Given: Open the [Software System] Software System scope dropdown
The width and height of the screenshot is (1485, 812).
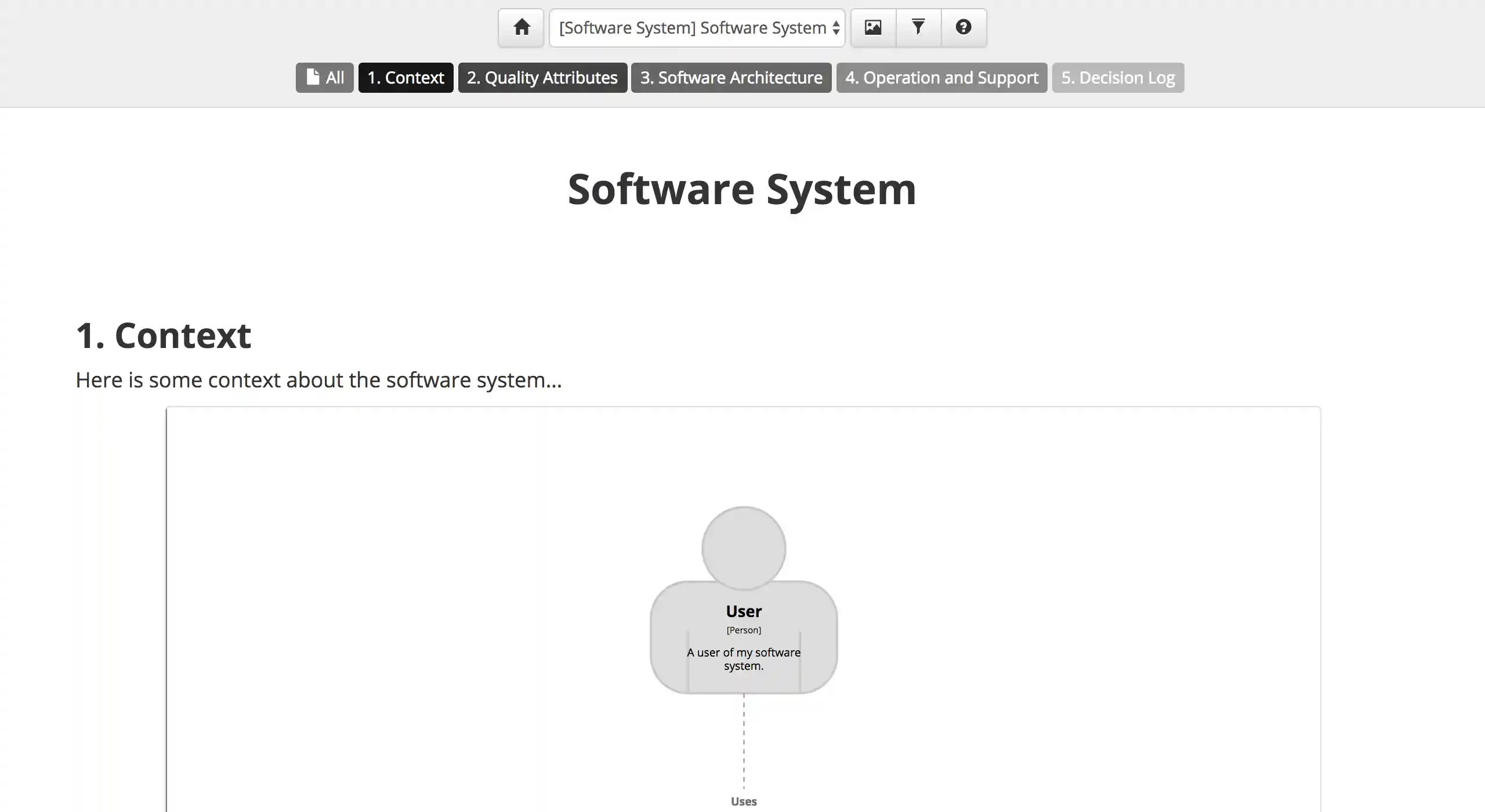Looking at the screenshot, I should click(x=696, y=27).
